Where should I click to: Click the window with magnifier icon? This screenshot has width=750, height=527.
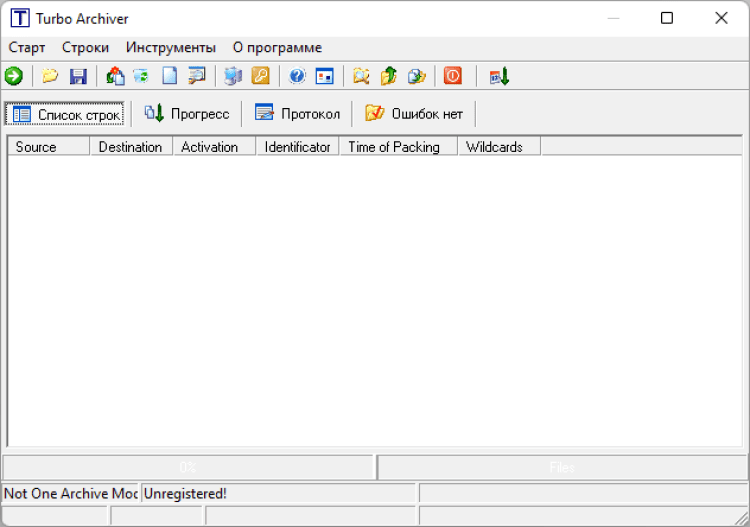click(x=197, y=76)
